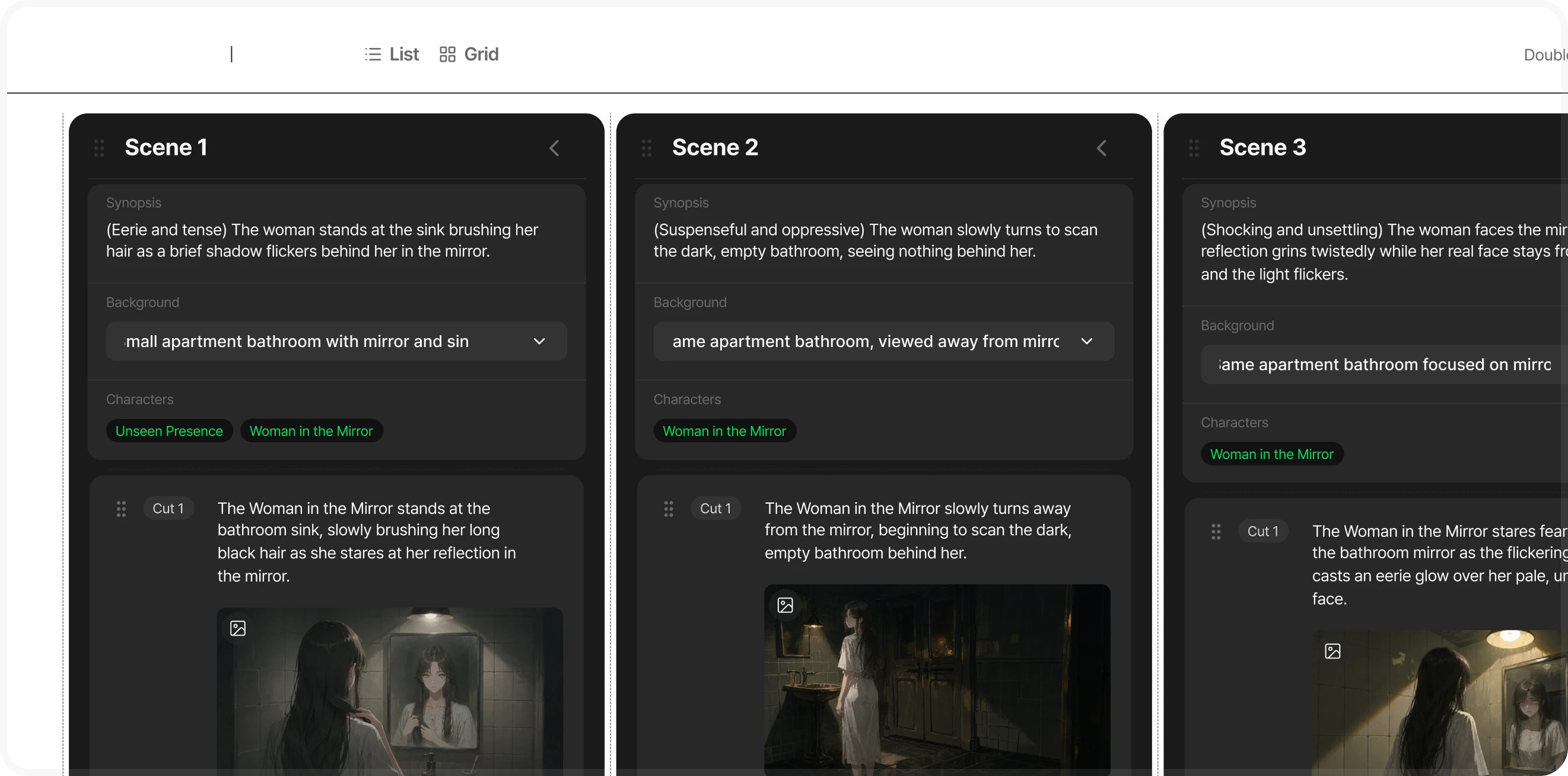
Task: Click the Scene 2 title
Action: click(x=715, y=147)
